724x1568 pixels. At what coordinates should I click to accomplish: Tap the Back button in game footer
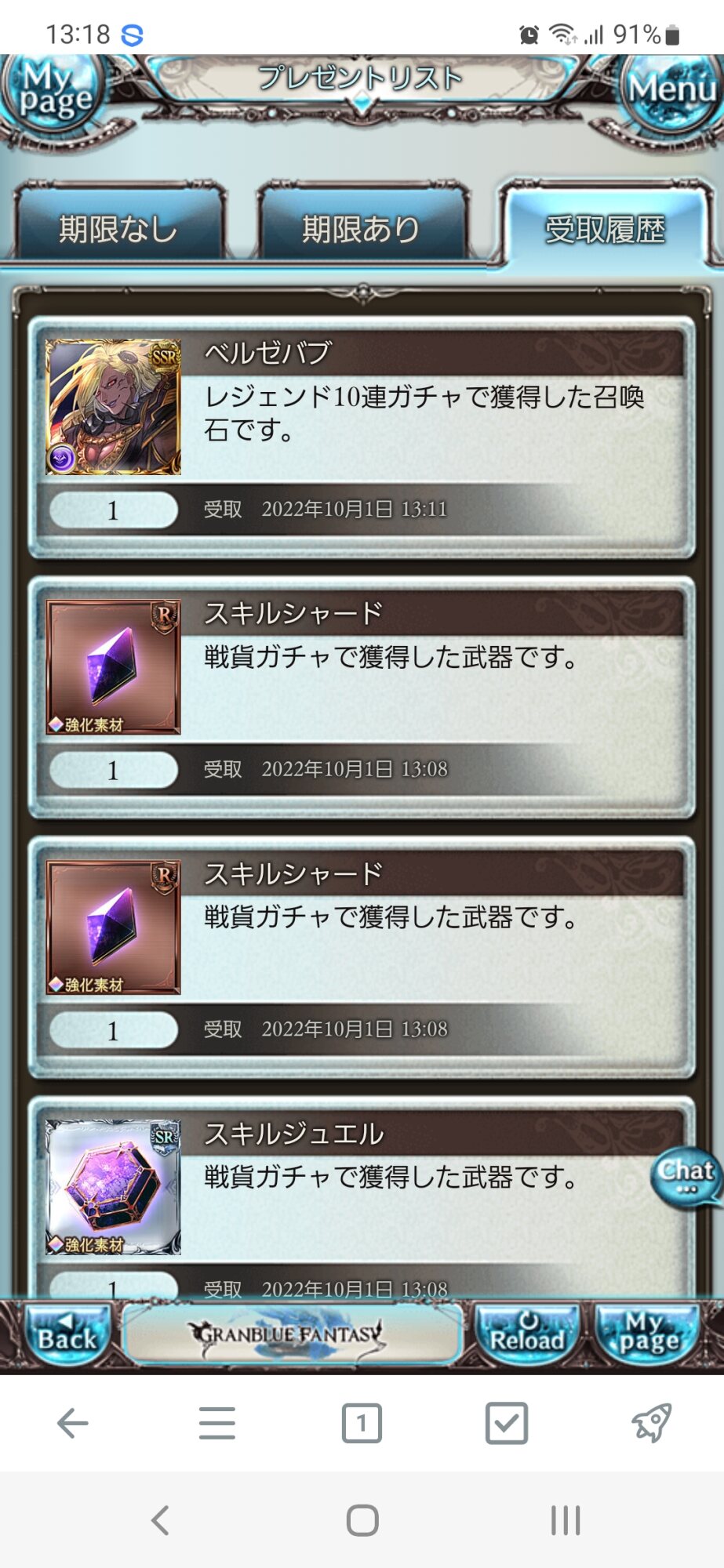tap(66, 1334)
